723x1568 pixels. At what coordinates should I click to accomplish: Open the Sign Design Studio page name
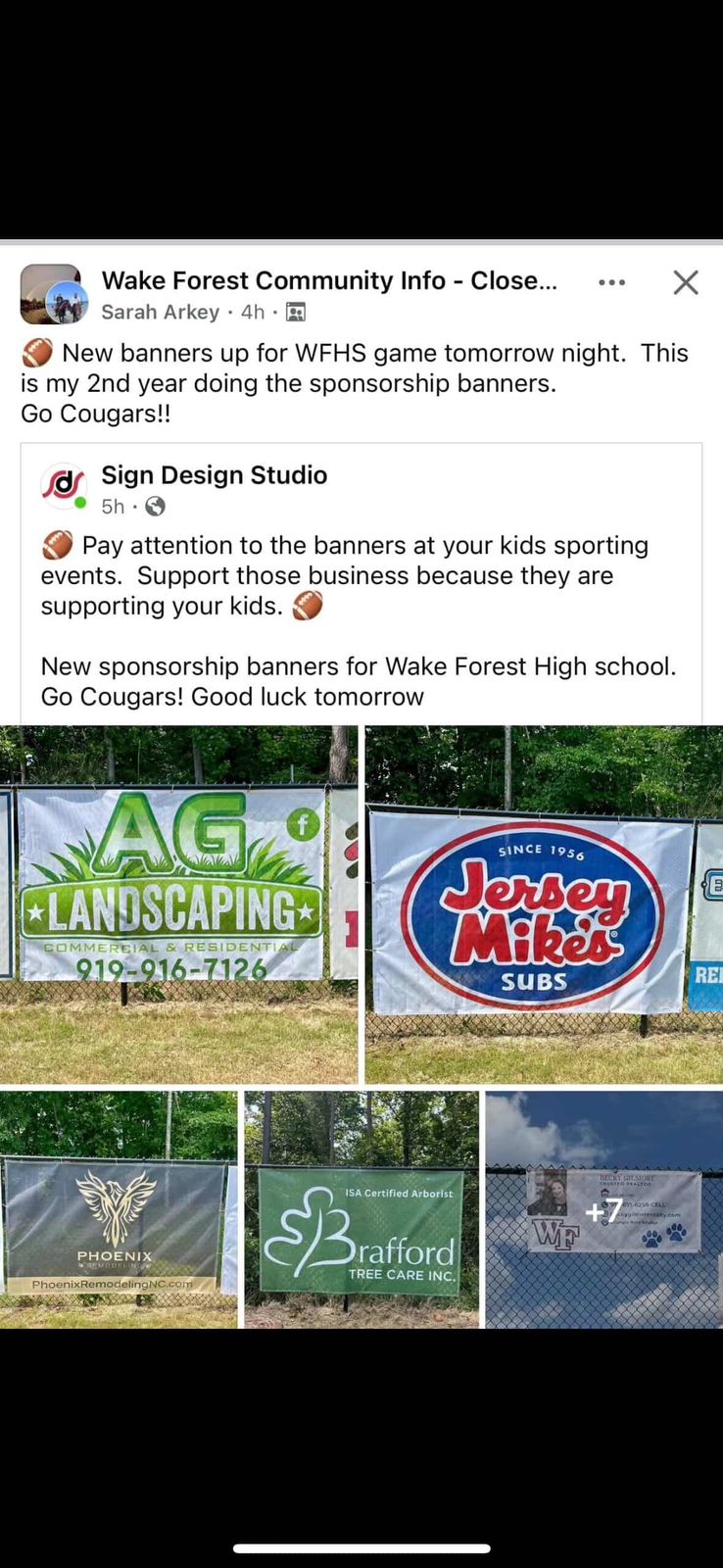tap(215, 475)
